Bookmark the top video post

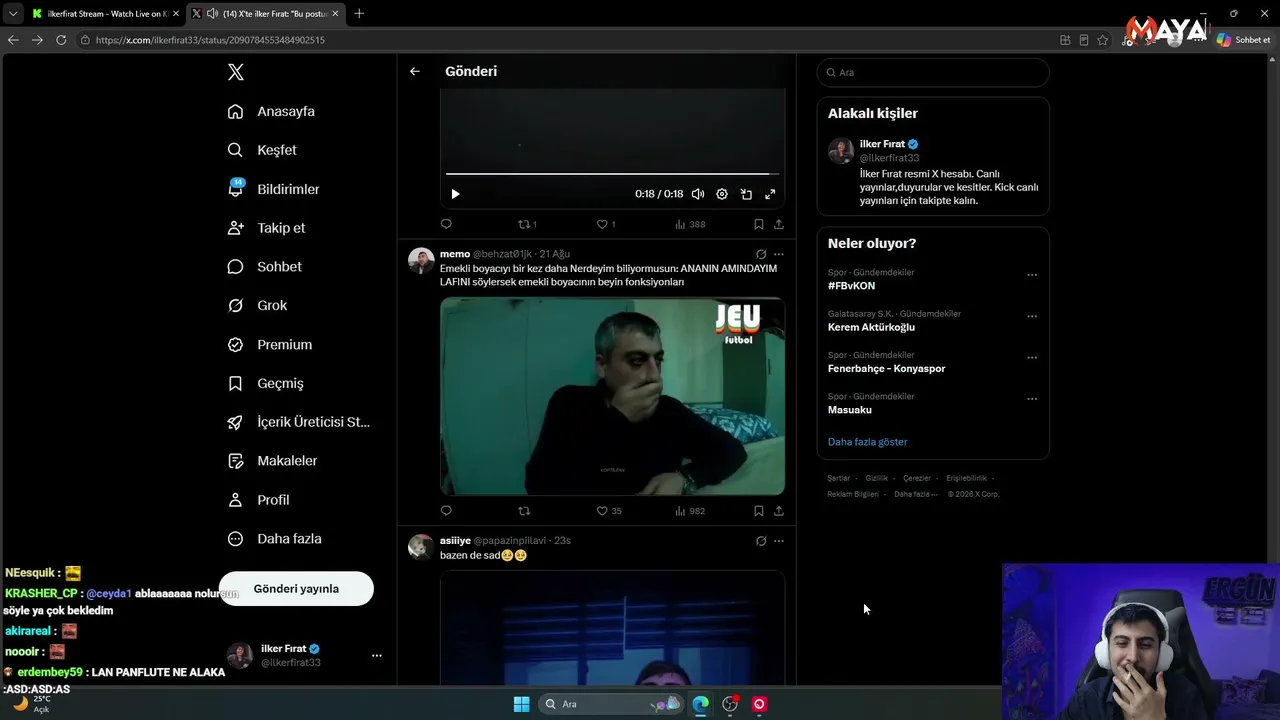tap(759, 224)
